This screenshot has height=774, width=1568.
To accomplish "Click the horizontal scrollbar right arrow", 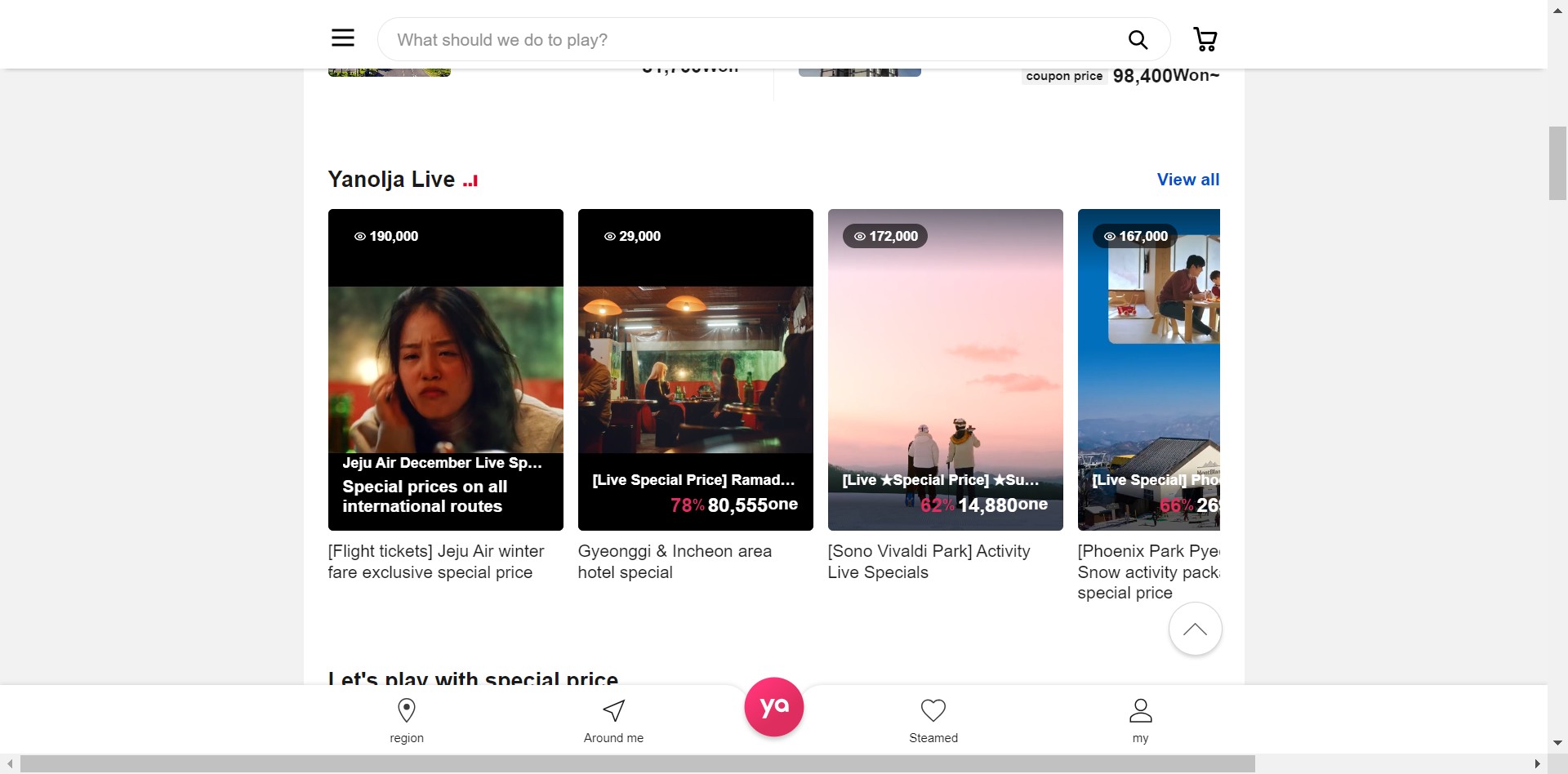I will pyautogui.click(x=1537, y=764).
